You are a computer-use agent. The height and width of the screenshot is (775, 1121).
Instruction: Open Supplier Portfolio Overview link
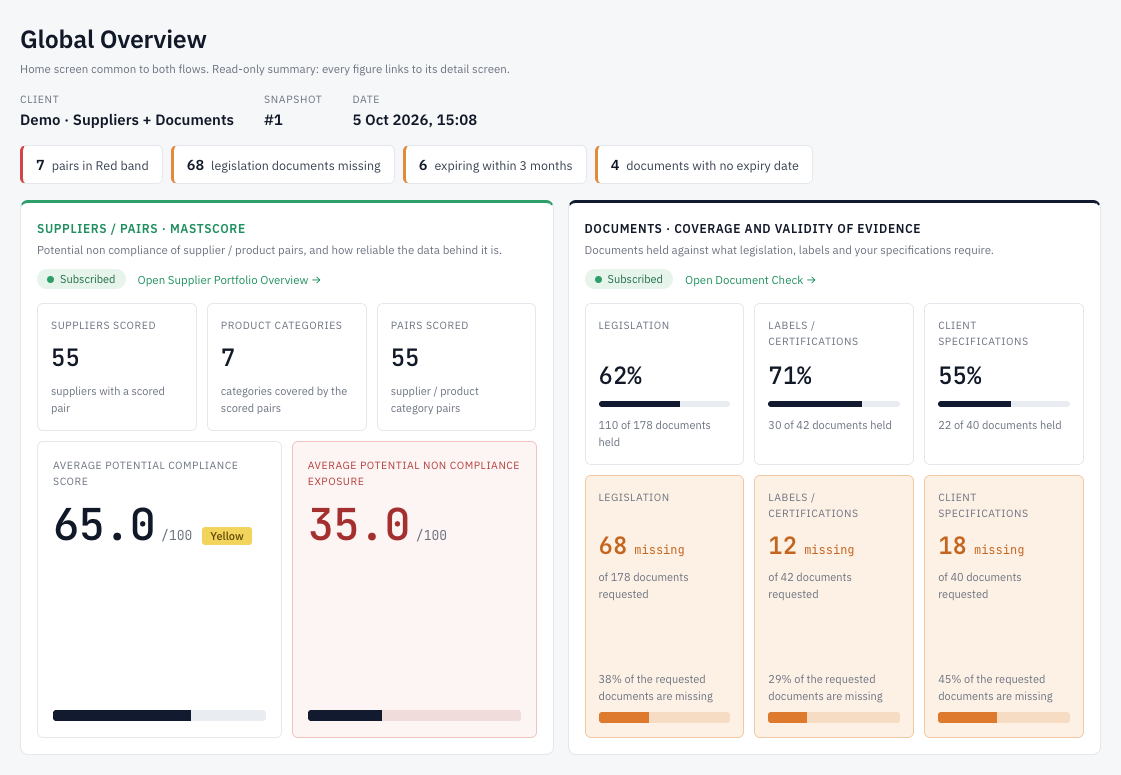point(229,280)
